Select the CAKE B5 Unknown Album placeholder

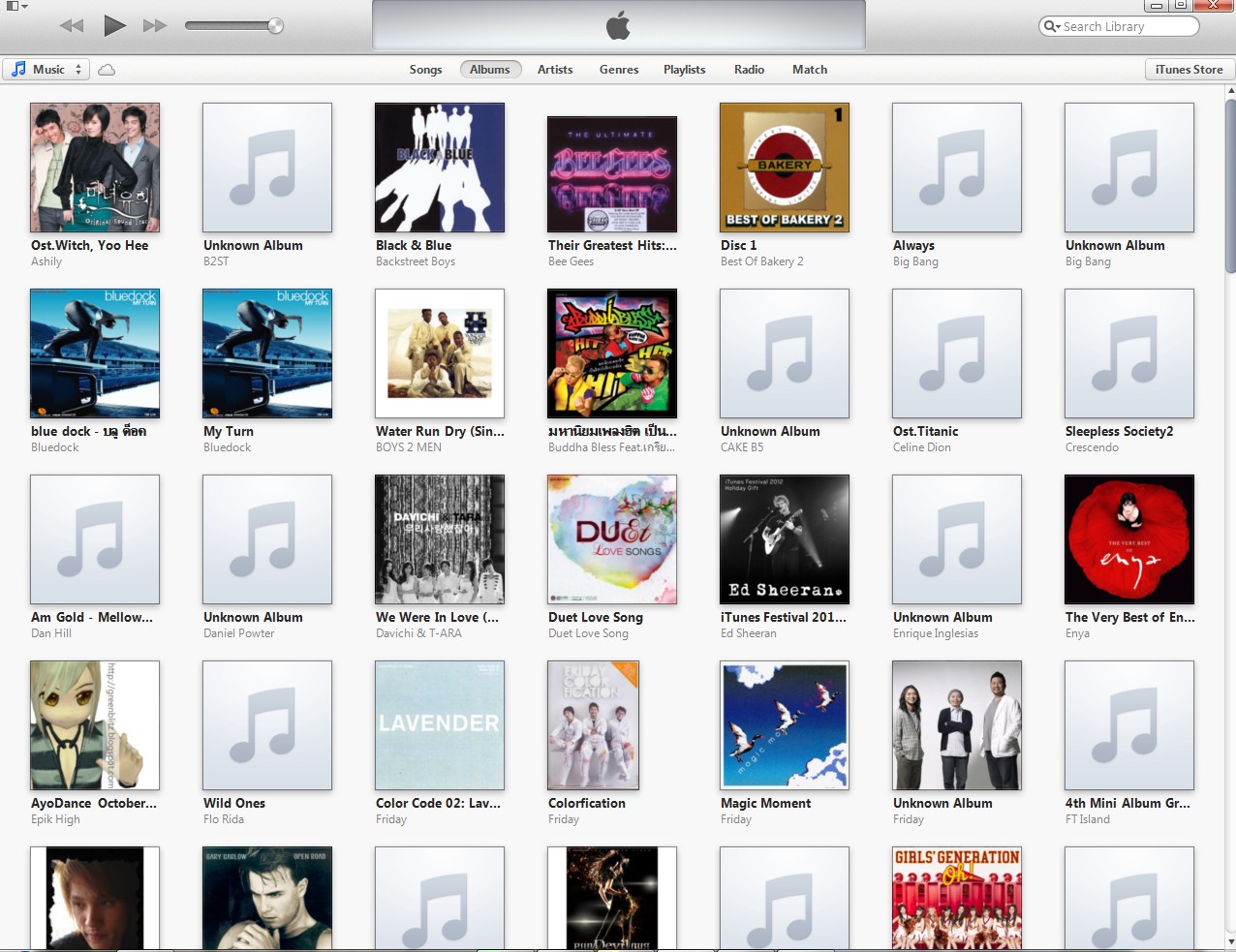[785, 353]
